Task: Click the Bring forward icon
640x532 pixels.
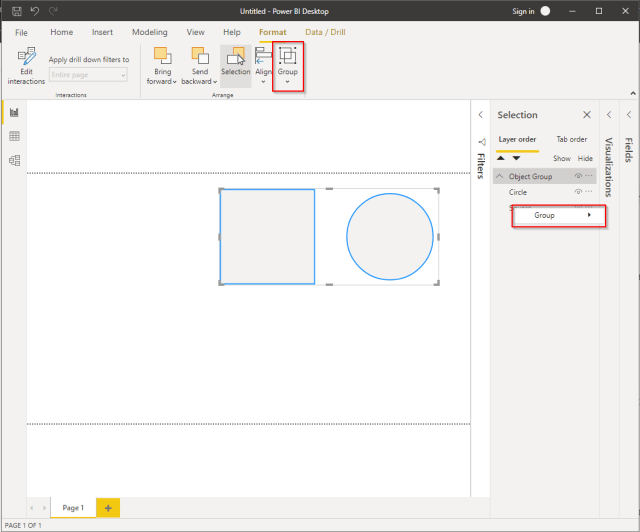Action: [162, 57]
